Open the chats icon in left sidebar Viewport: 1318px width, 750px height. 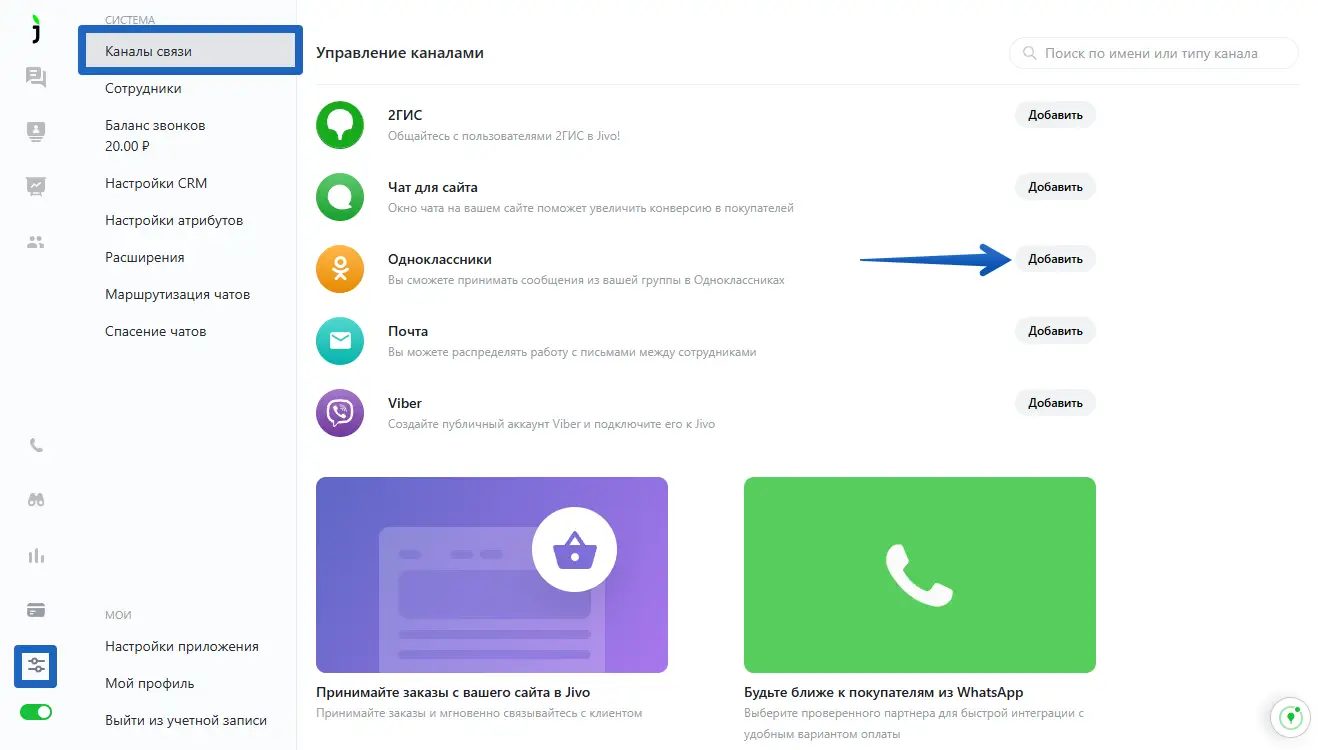click(x=36, y=77)
